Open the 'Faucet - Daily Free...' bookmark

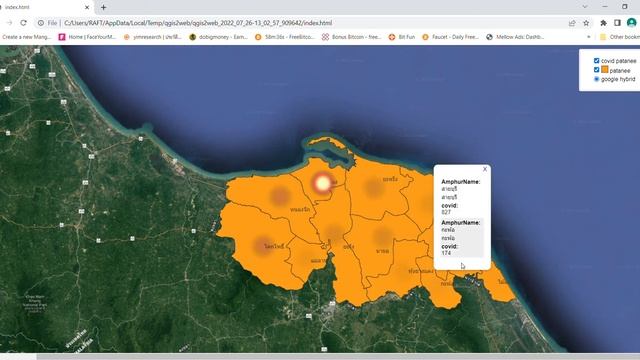[x=450, y=37]
